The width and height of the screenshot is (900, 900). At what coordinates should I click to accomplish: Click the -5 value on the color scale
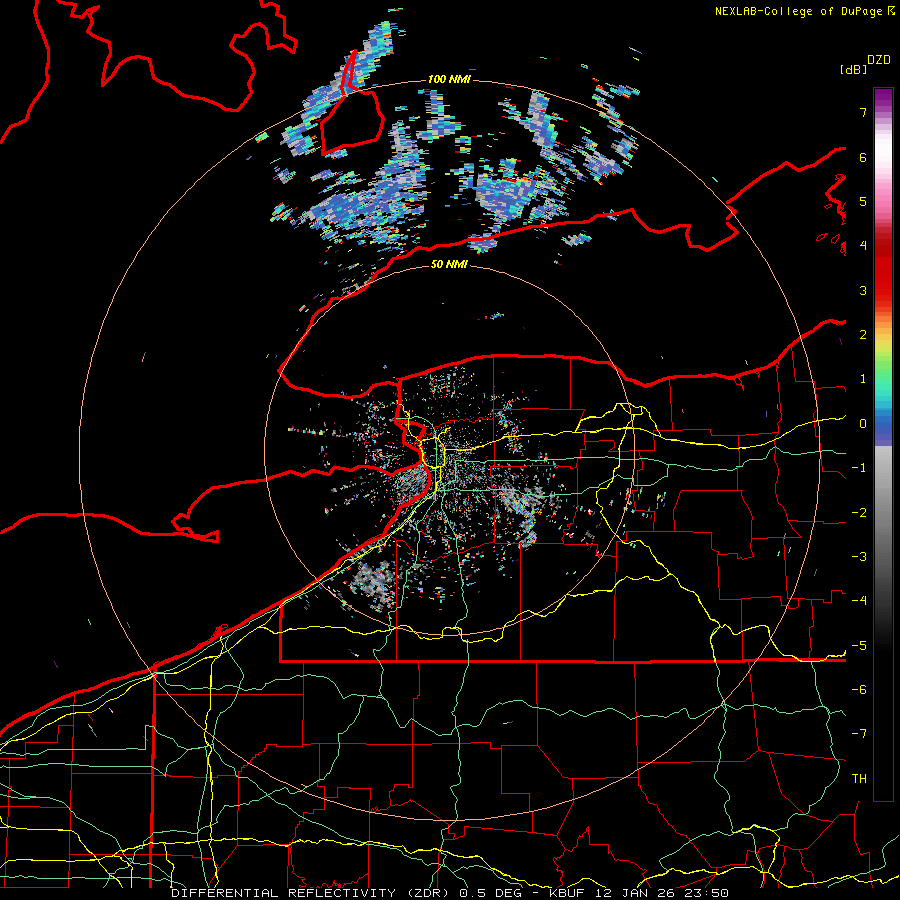tap(859, 646)
